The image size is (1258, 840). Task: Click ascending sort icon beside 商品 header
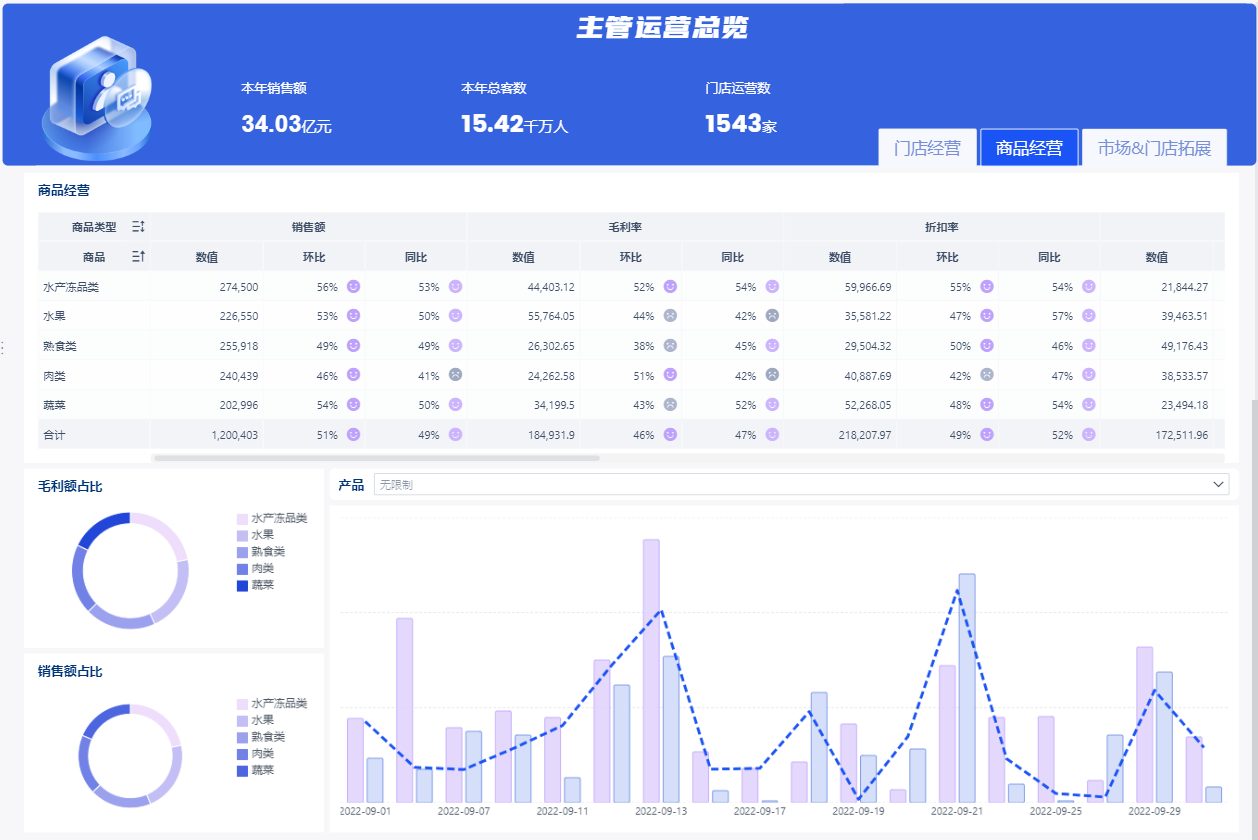pyautogui.click(x=139, y=257)
